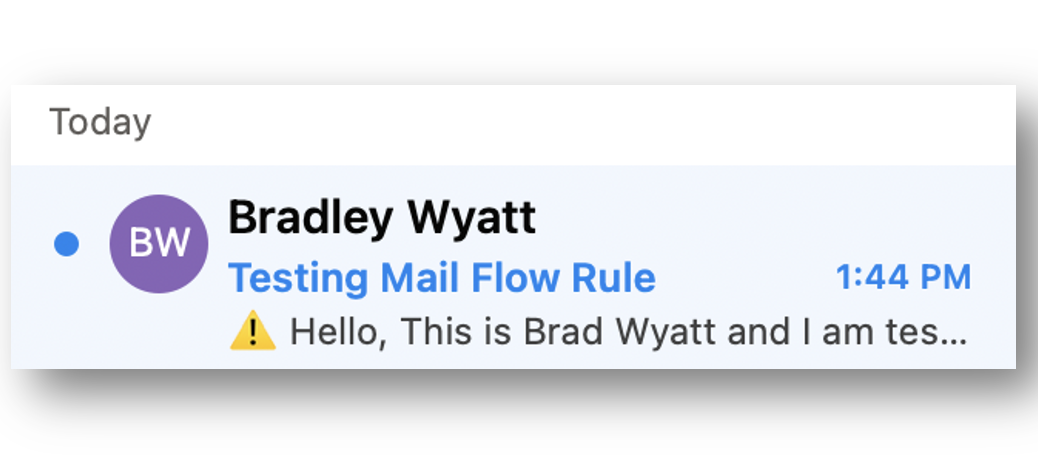Viewport: 1038px width, 456px height.
Task: Click the word Bradley in the sender name
Action: point(310,218)
